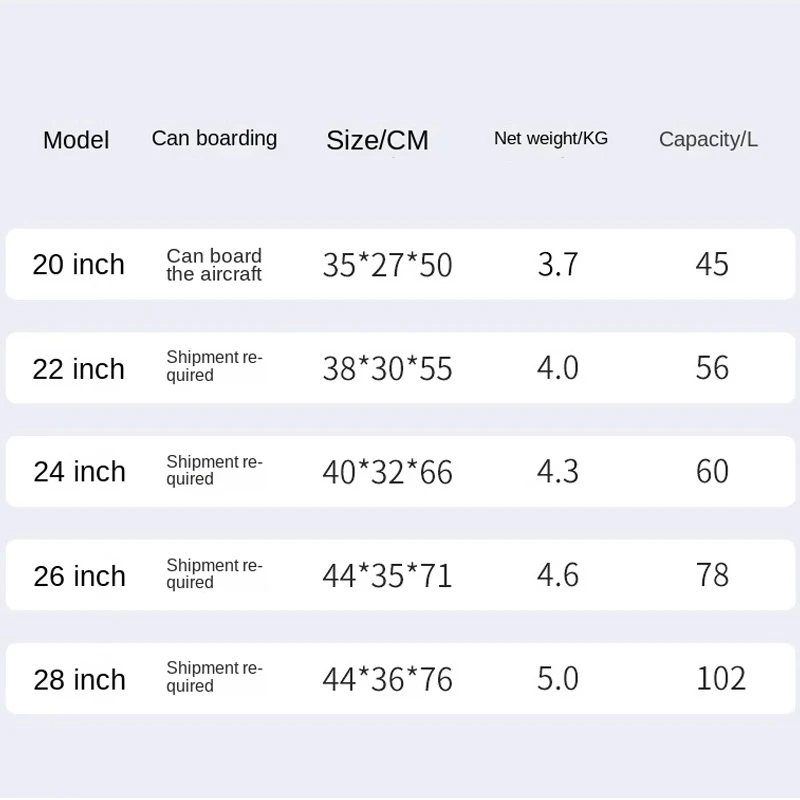Viewport: 800px width, 800px height.
Task: Select the 20 inch model row label
Action: (79, 265)
